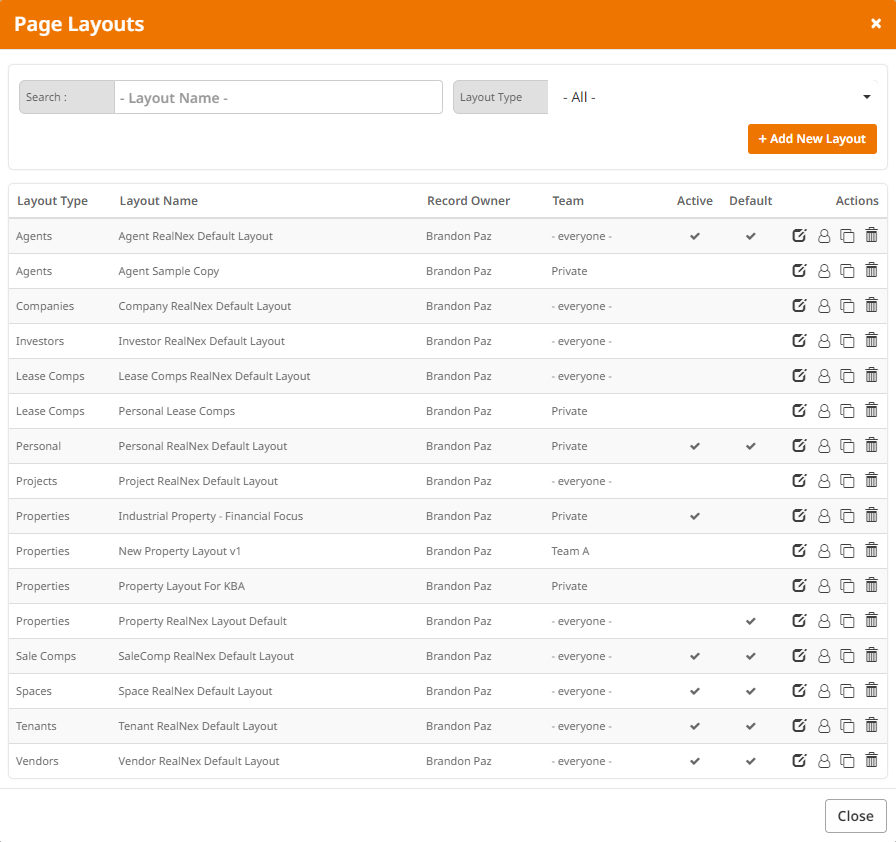The height and width of the screenshot is (842, 896).
Task: Close the Page Layouts dialog with X
Action: [x=875, y=23]
